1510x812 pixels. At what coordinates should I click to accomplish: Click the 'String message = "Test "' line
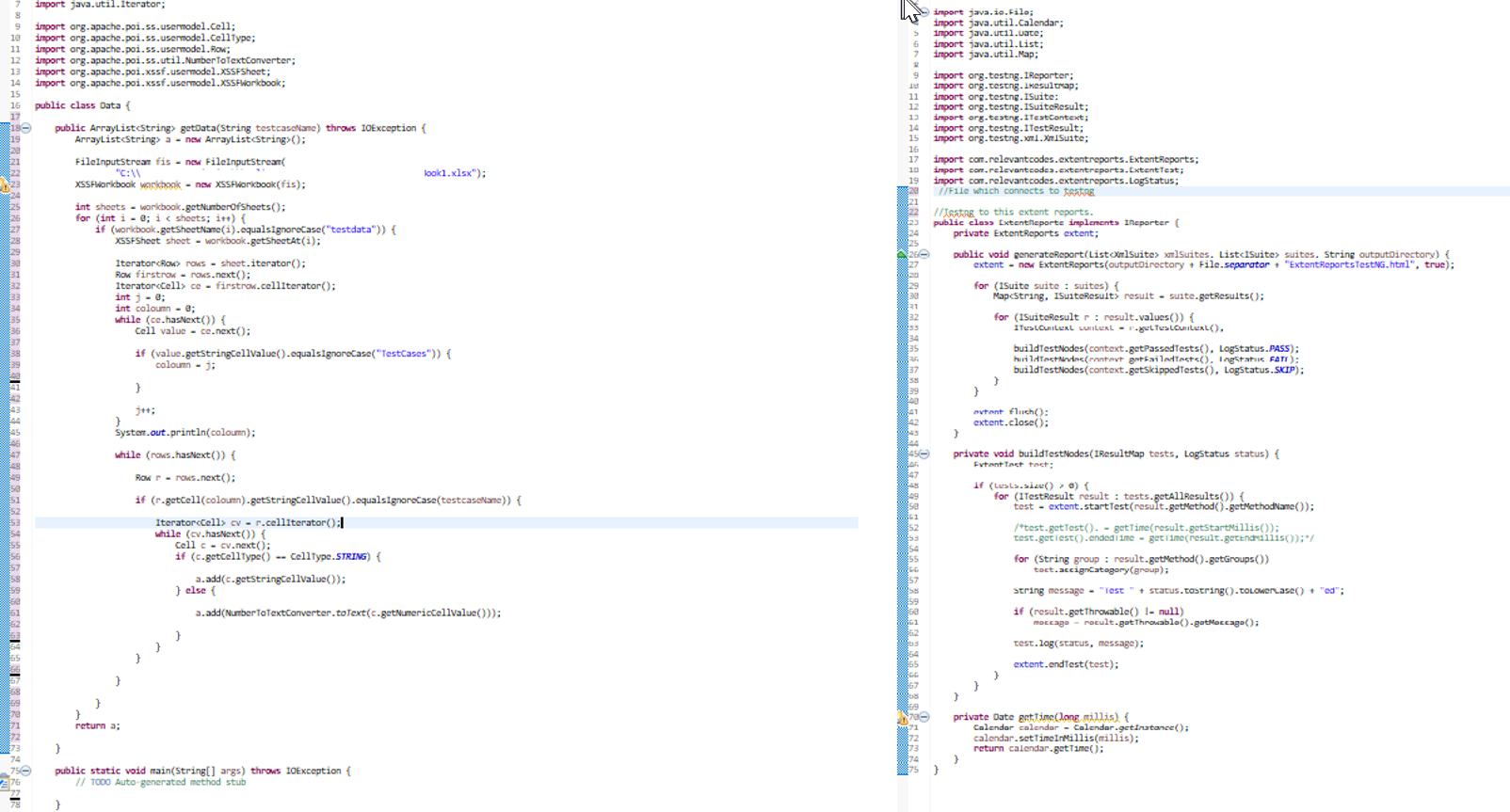tap(1179, 591)
